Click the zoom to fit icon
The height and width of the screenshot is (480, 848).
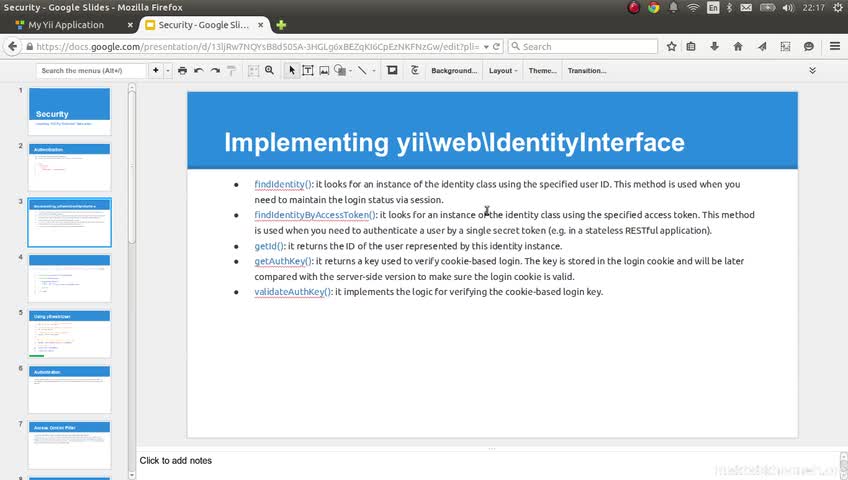(253, 70)
